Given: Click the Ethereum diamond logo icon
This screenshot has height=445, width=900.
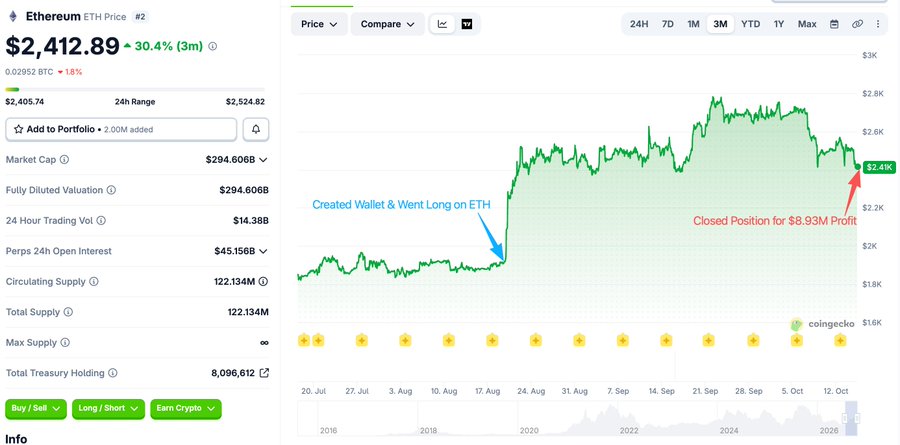Looking at the screenshot, I should [13, 17].
